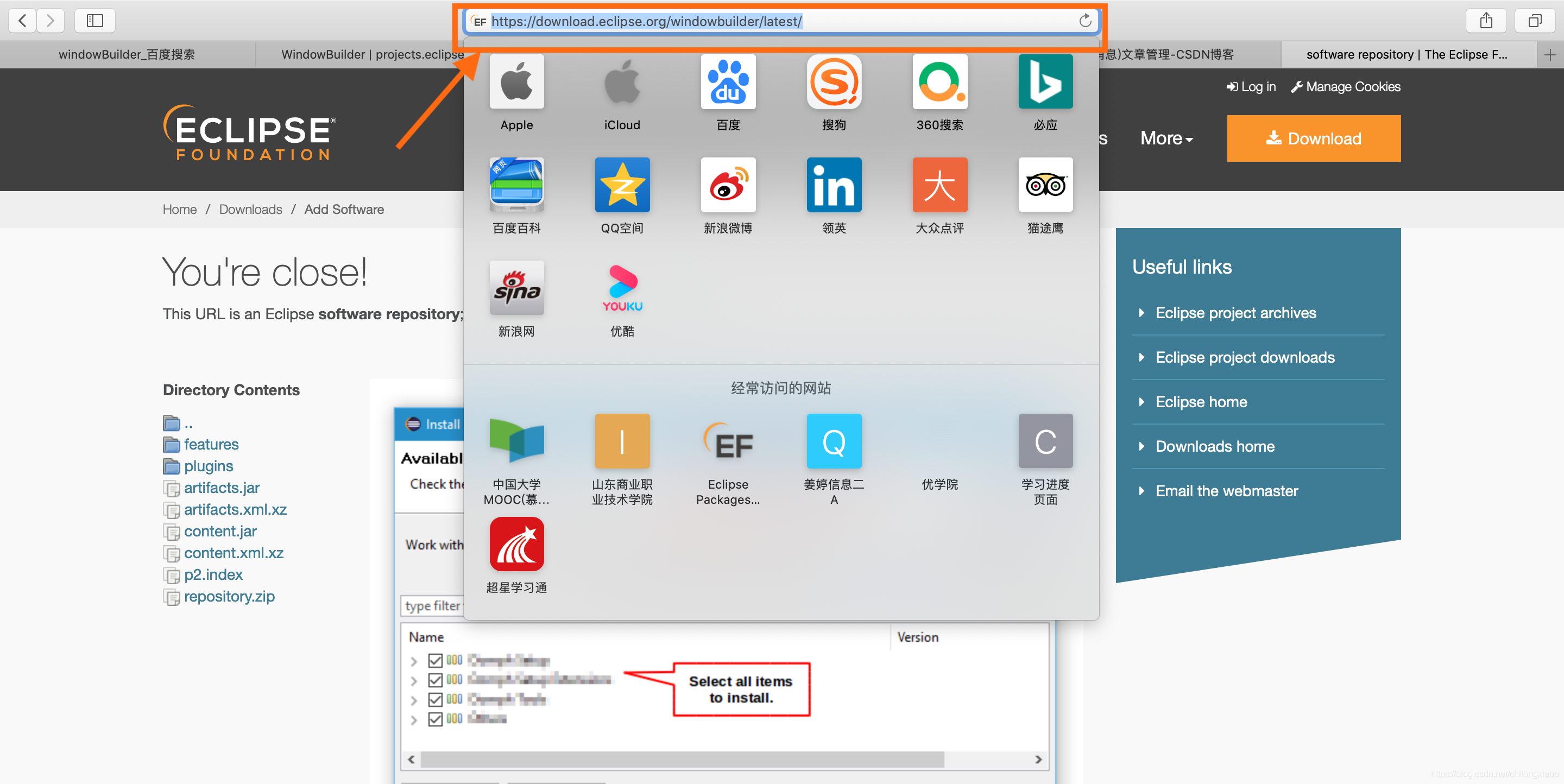Viewport: 1564px width, 784px height.
Task: Open the 猫途鹰 TripAdvisor favorite icon
Action: point(1045,185)
